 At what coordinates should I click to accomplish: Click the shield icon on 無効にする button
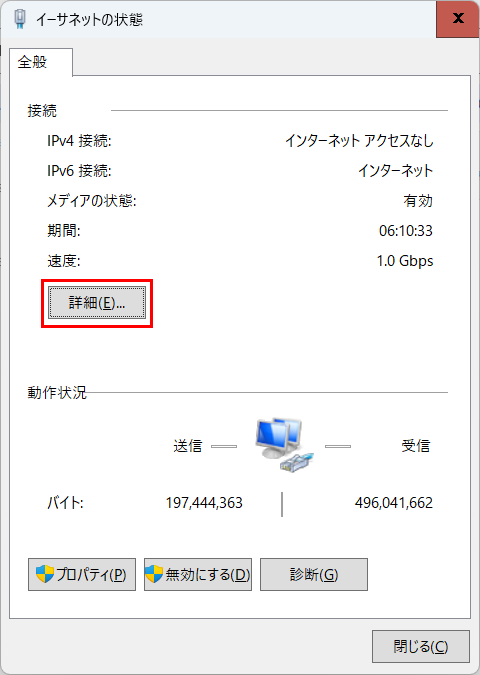[x=154, y=574]
